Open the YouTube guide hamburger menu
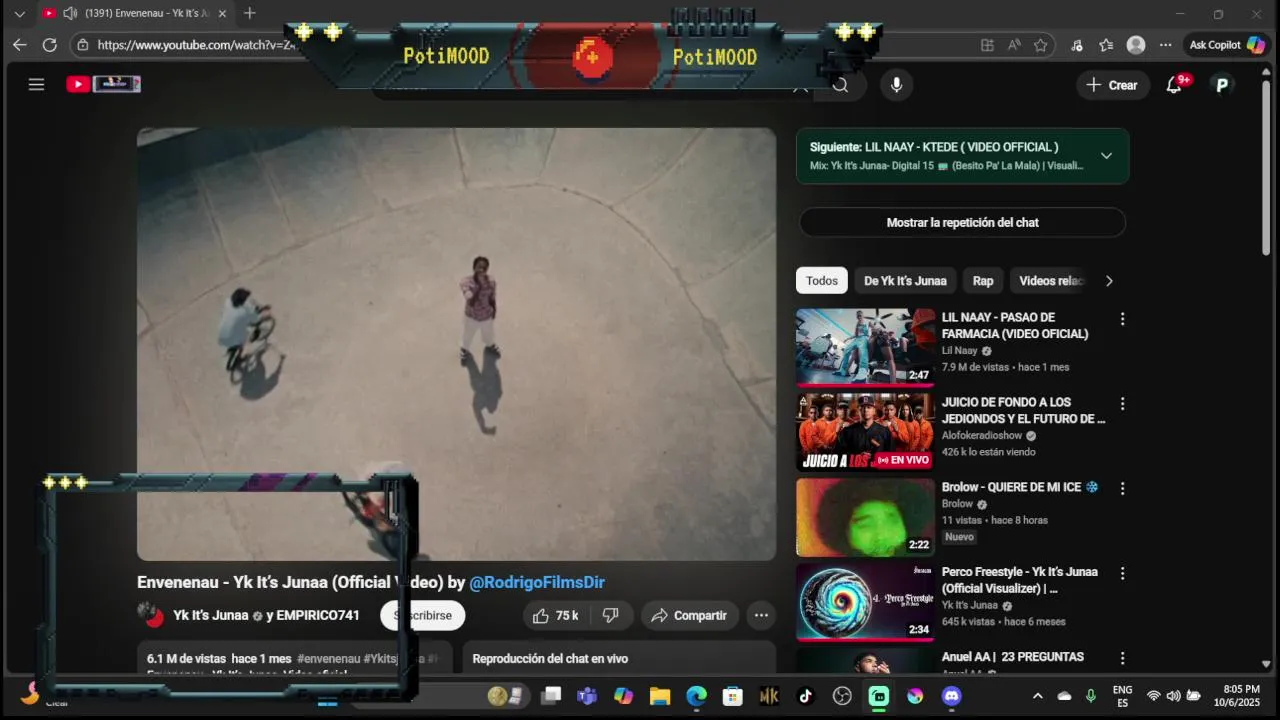The height and width of the screenshot is (720, 1280). click(x=37, y=85)
